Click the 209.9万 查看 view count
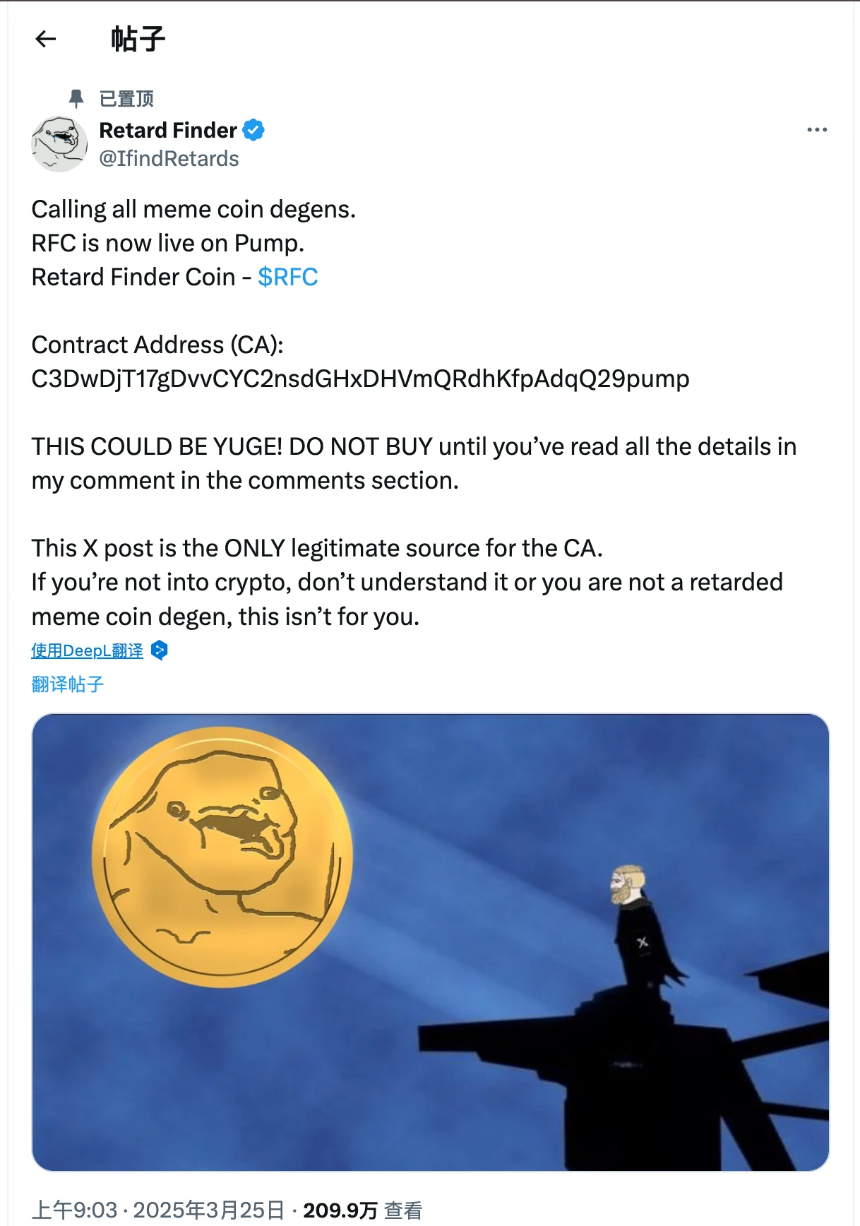 [362, 1210]
